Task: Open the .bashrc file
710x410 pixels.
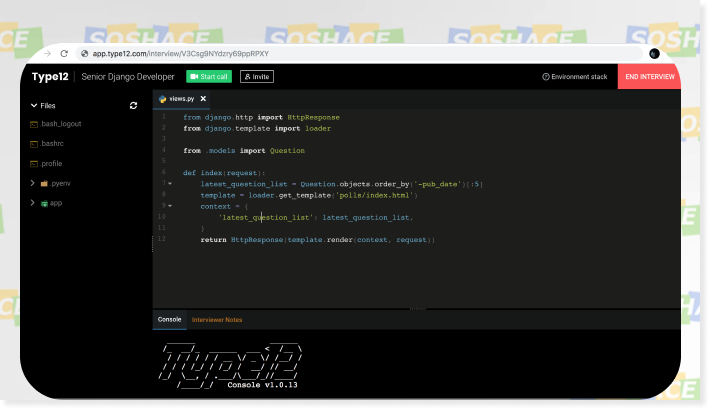Action: click(x=52, y=143)
